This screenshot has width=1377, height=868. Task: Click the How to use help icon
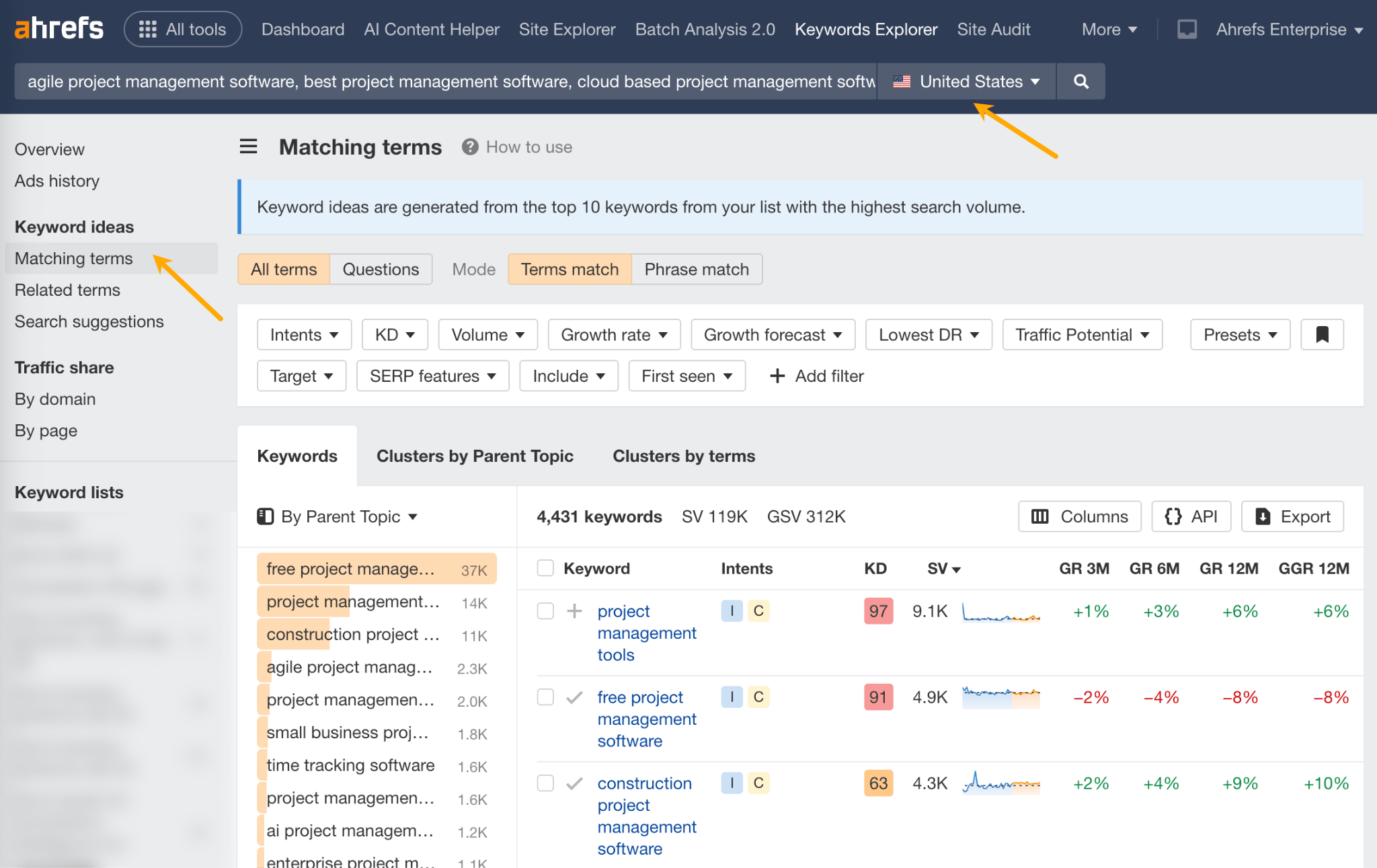(x=469, y=147)
